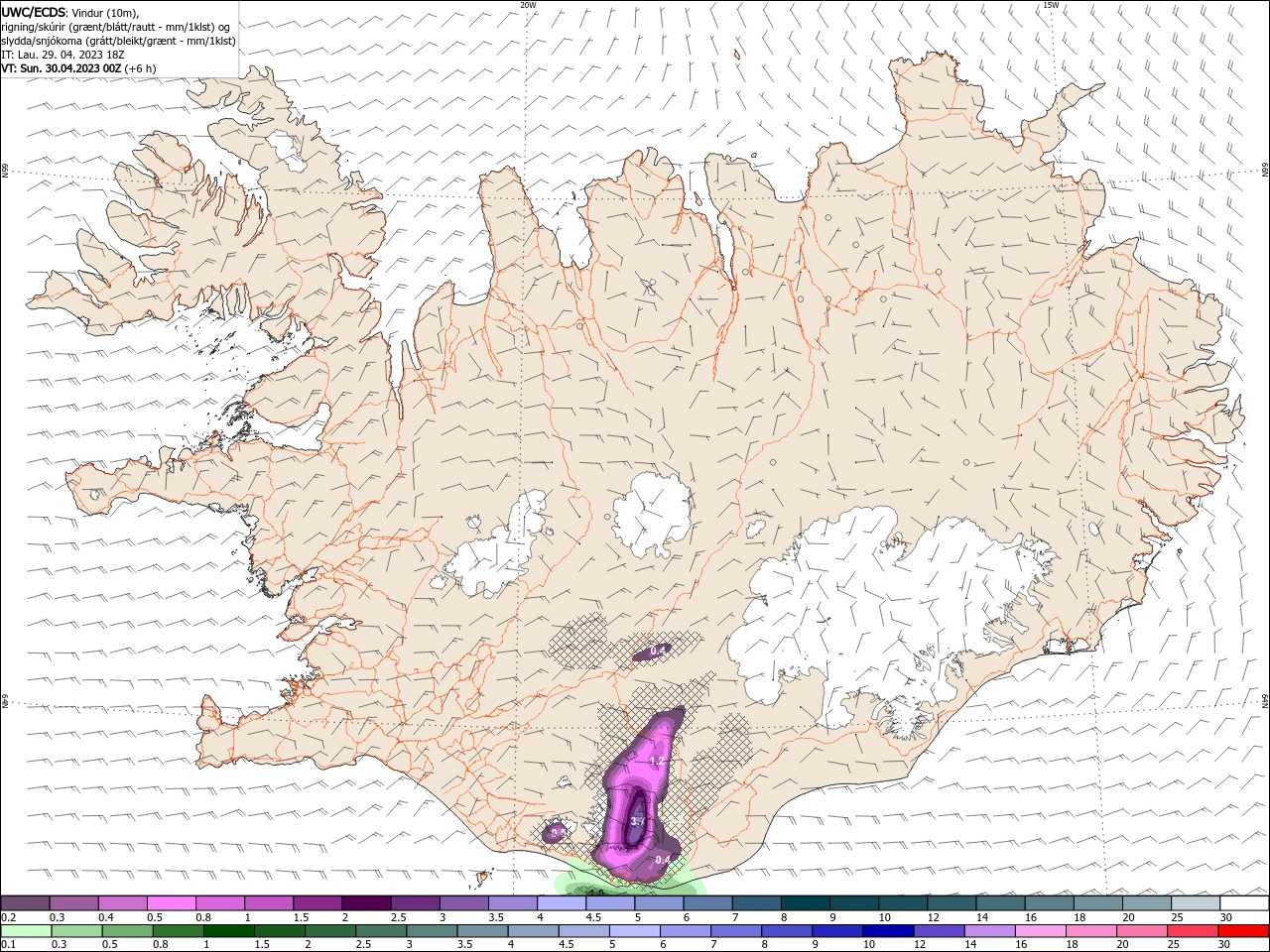Click the bright pink 0.5 snow-scale swatch
Viewport: 1270px width, 952px height.
[x=171, y=903]
